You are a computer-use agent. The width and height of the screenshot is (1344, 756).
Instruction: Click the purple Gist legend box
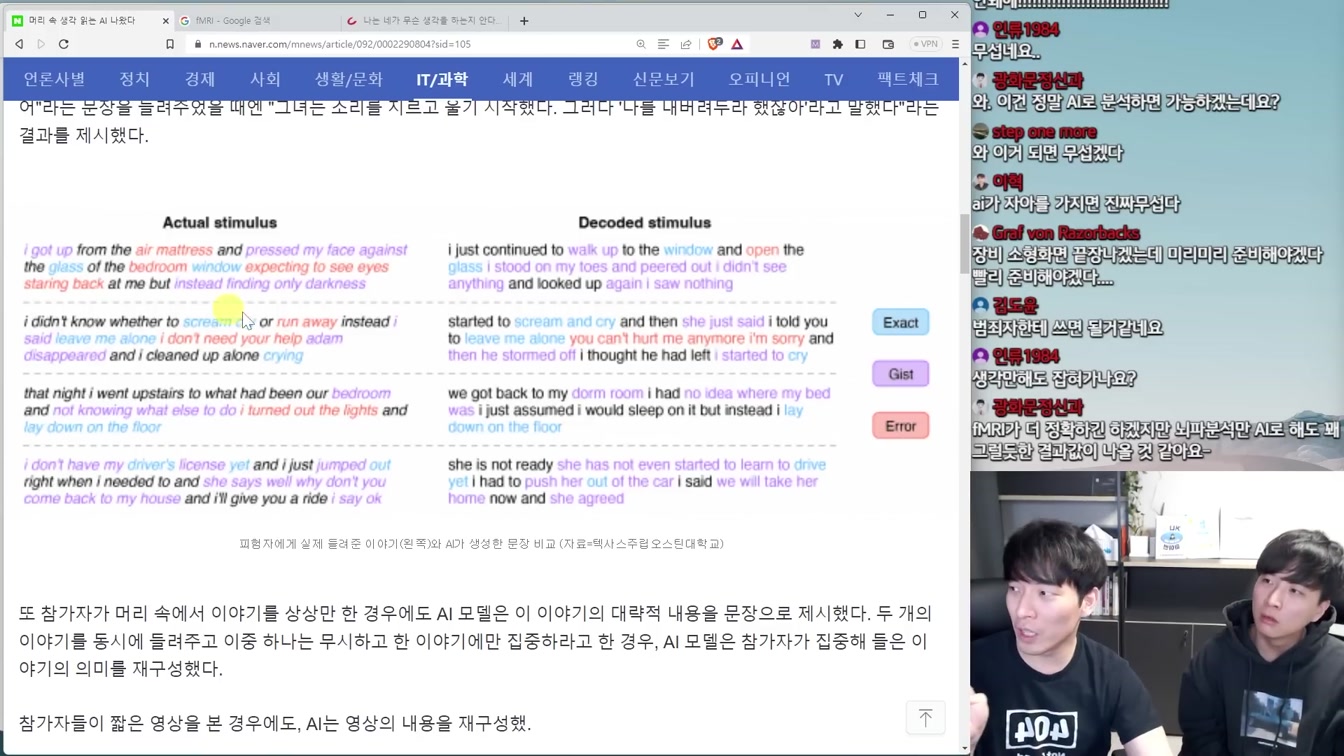pyautogui.click(x=901, y=374)
